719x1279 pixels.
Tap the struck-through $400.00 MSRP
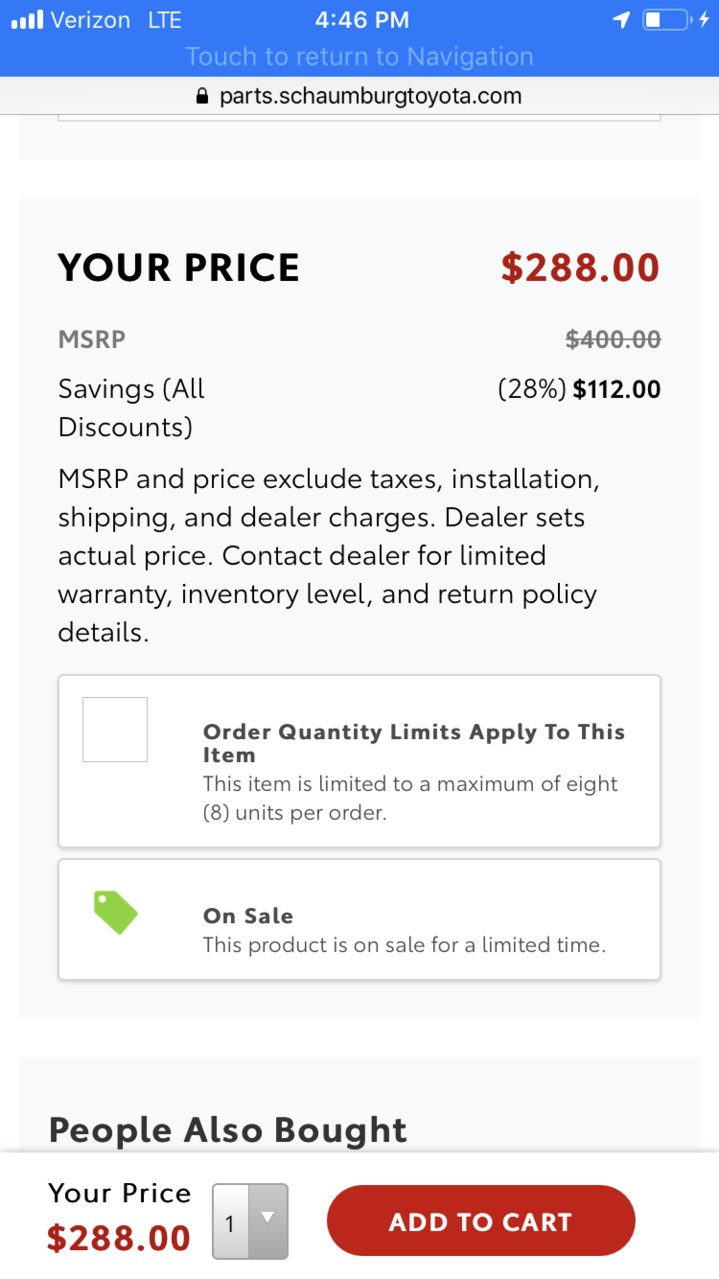click(x=613, y=340)
